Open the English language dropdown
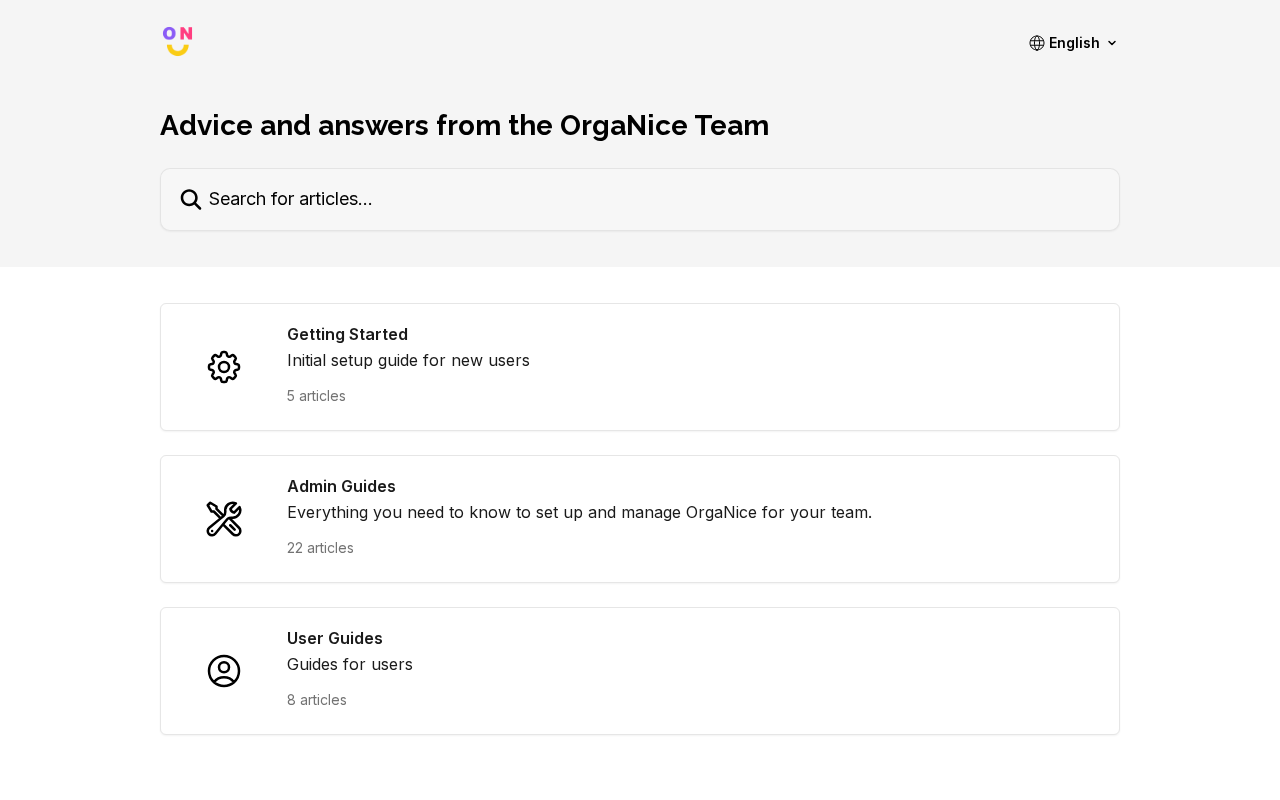 click(x=1074, y=43)
